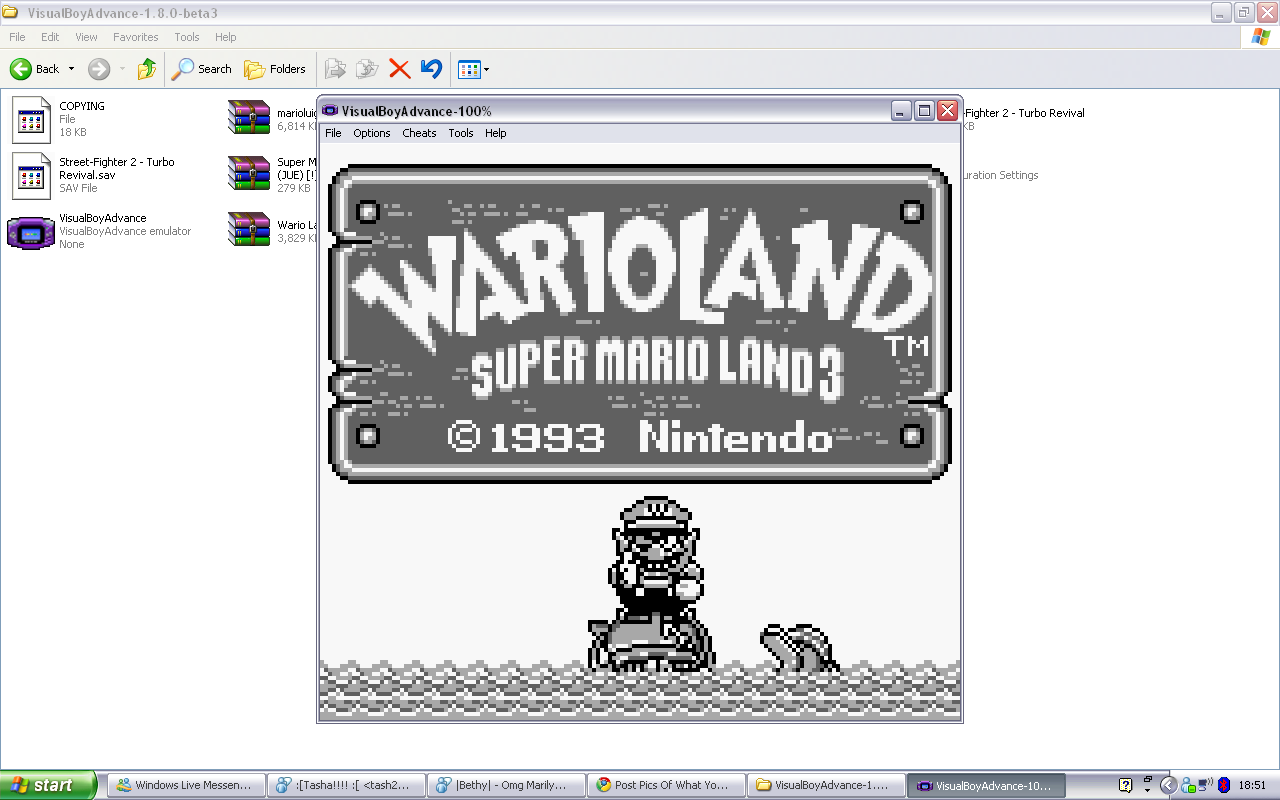
Task: Open the Options menu in VisualBoyAdvance
Action: [371, 132]
